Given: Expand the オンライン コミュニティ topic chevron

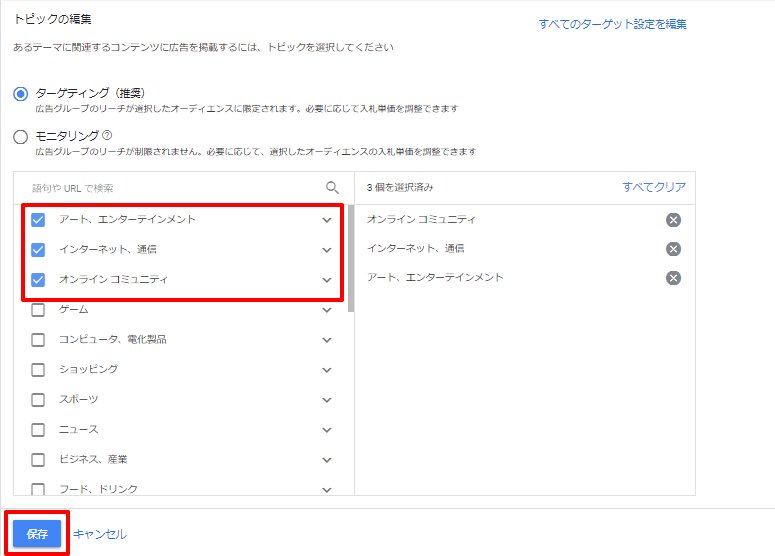Looking at the screenshot, I should coord(327,280).
